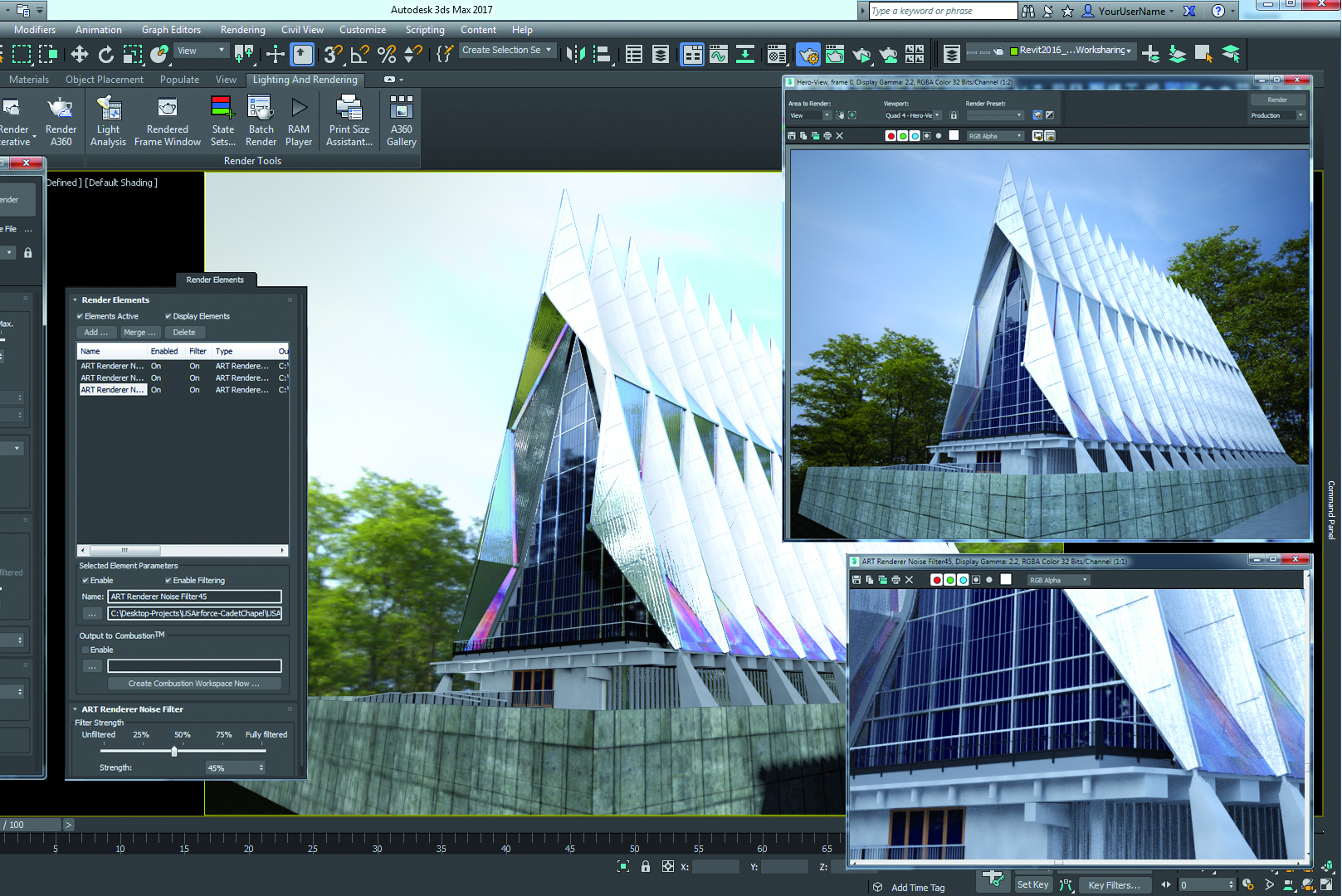Open the RGB Alpha channel dropdown
Viewport: 1342px width, 896px height.
click(x=995, y=135)
